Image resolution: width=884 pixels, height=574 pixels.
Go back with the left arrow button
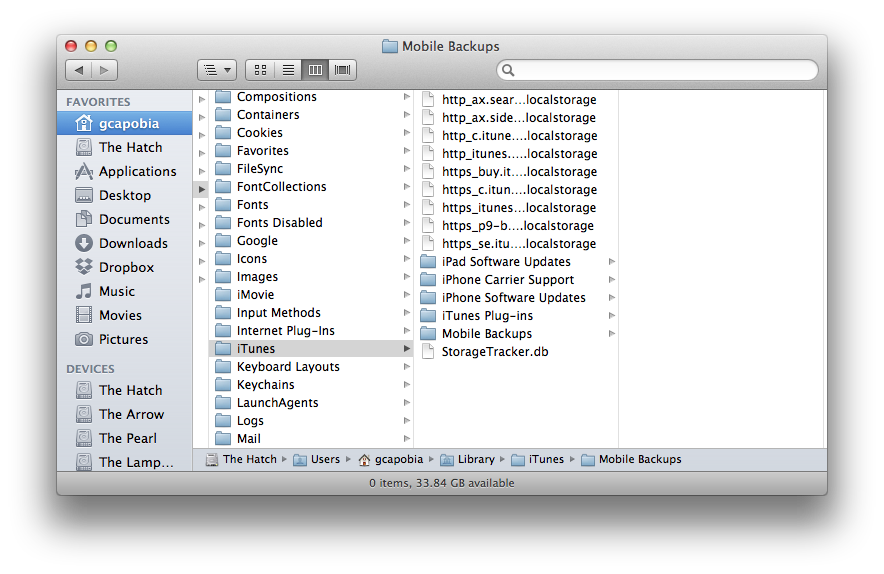pyautogui.click(x=78, y=70)
